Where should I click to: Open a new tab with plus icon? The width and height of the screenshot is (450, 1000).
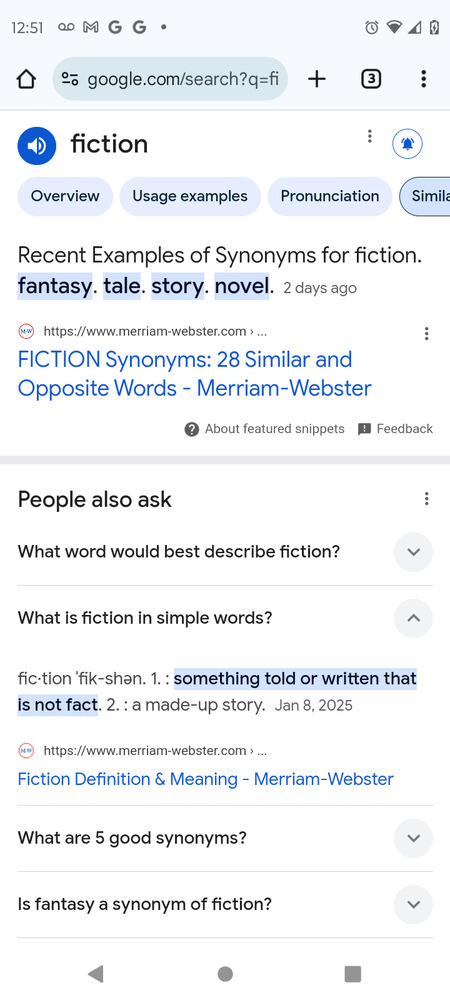[316, 79]
